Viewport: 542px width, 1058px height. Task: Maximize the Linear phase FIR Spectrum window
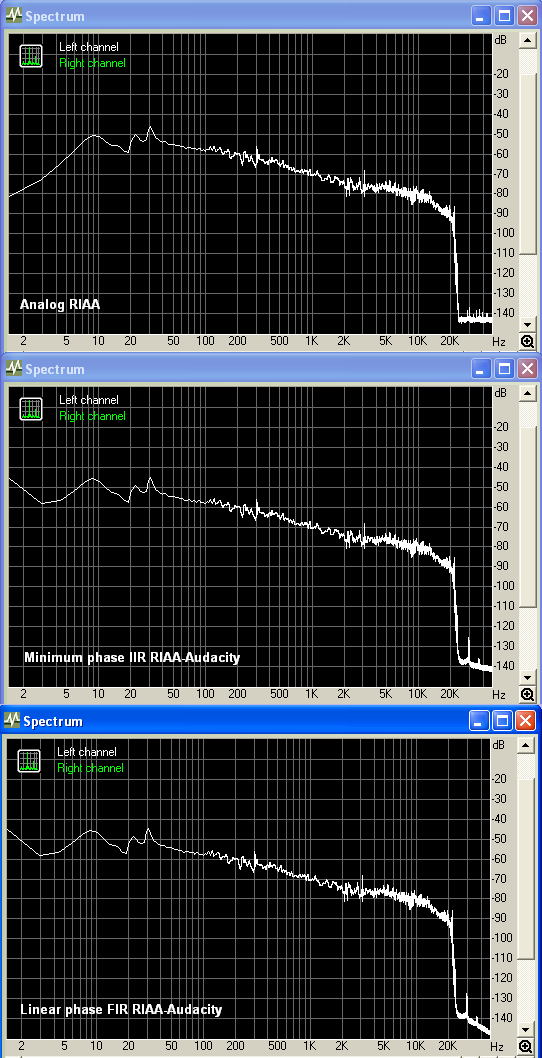[x=502, y=721]
